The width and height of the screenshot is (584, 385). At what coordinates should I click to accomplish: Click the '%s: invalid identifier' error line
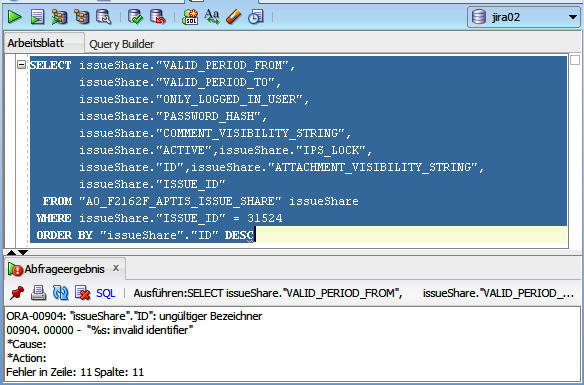[x=100, y=330]
